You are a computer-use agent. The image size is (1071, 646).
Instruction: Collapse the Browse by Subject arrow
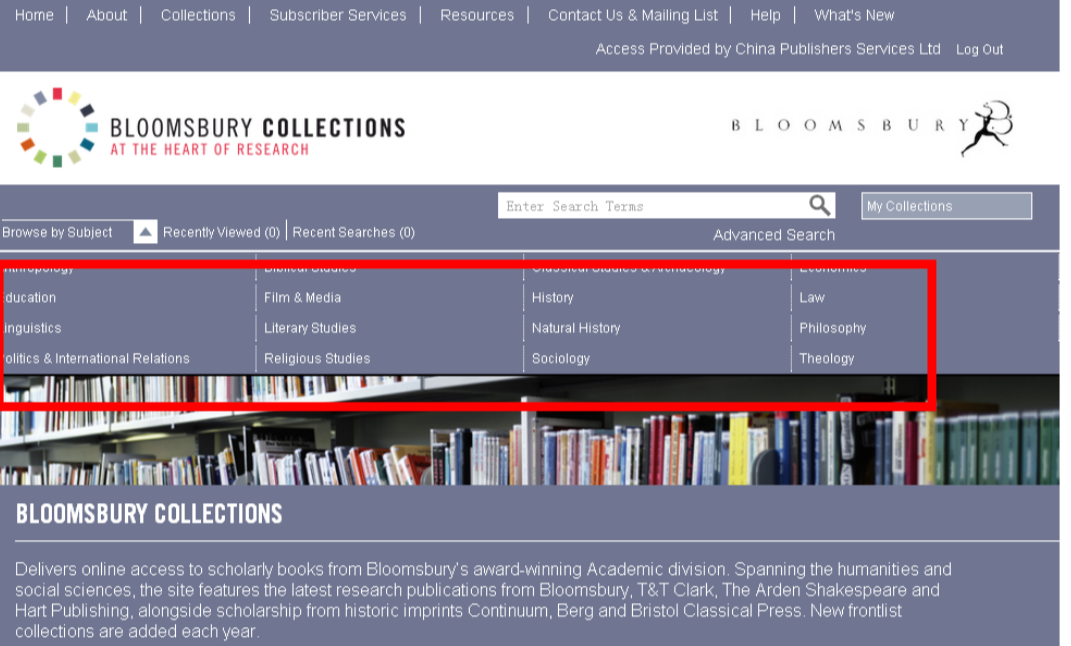pyautogui.click(x=145, y=232)
